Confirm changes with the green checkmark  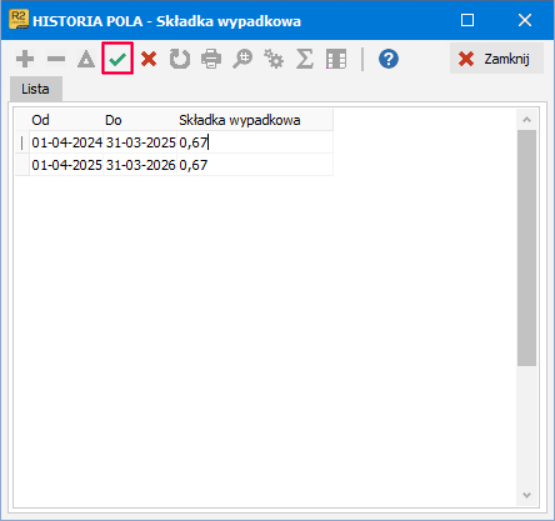point(118,58)
